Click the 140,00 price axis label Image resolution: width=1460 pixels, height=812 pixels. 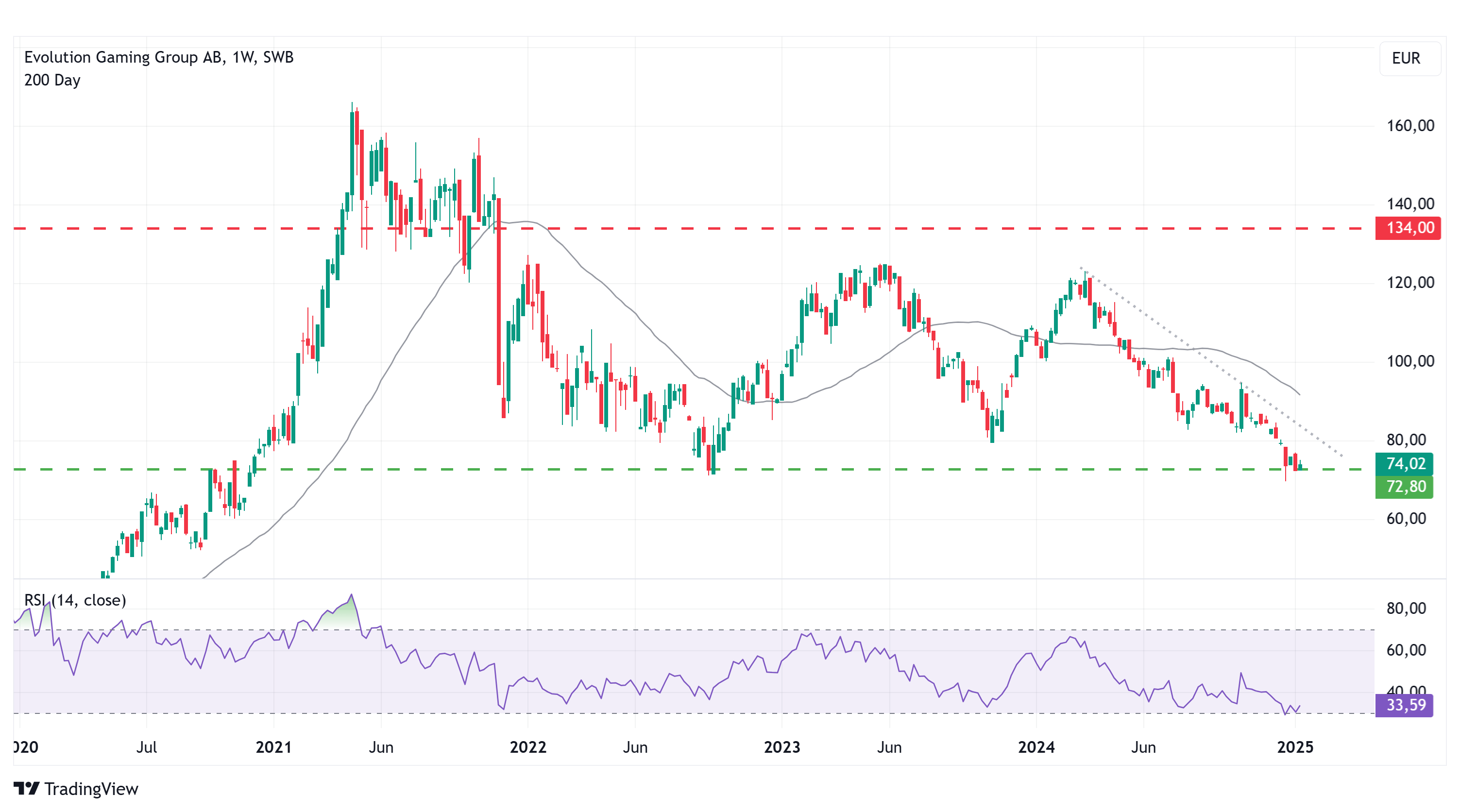coord(1410,204)
